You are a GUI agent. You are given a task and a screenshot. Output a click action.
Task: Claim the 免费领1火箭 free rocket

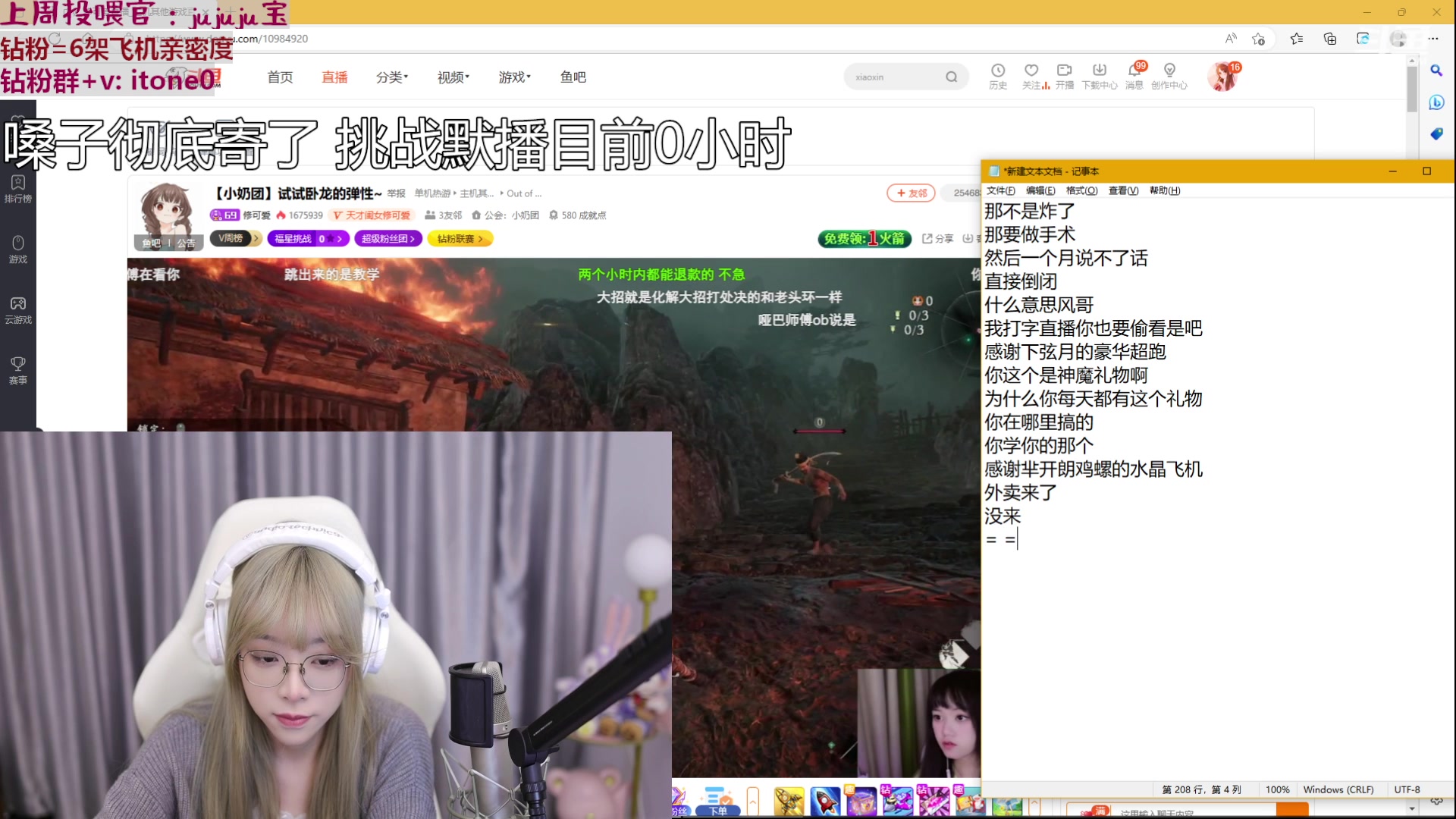coord(864,237)
